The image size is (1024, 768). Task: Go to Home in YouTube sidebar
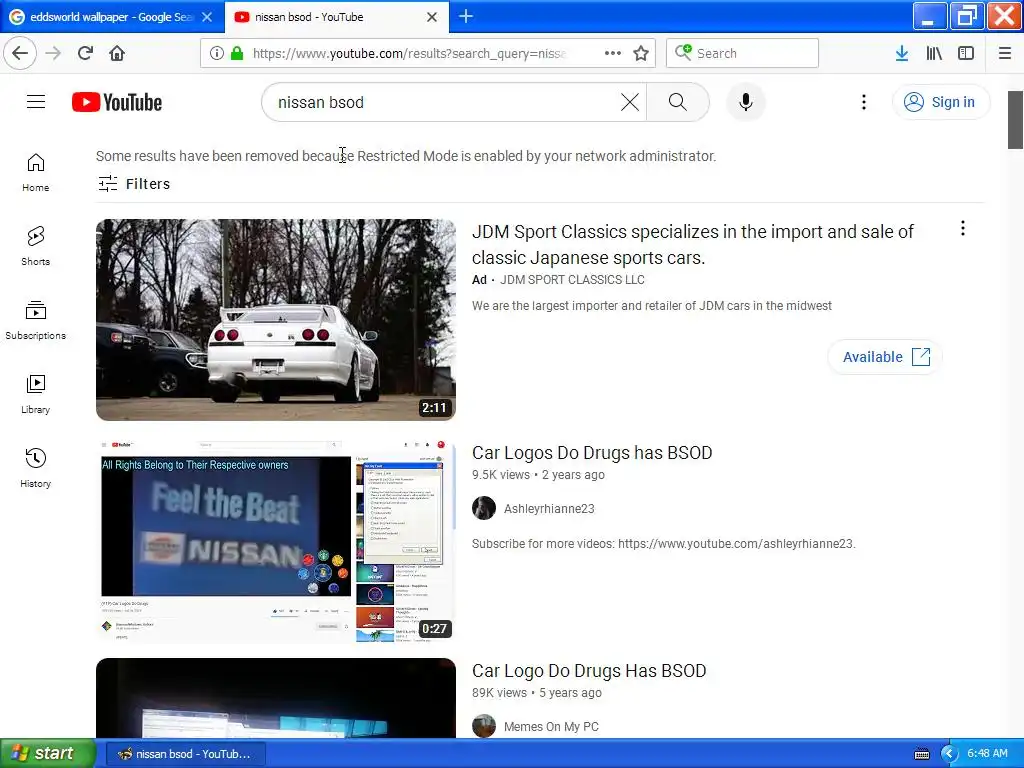35,172
